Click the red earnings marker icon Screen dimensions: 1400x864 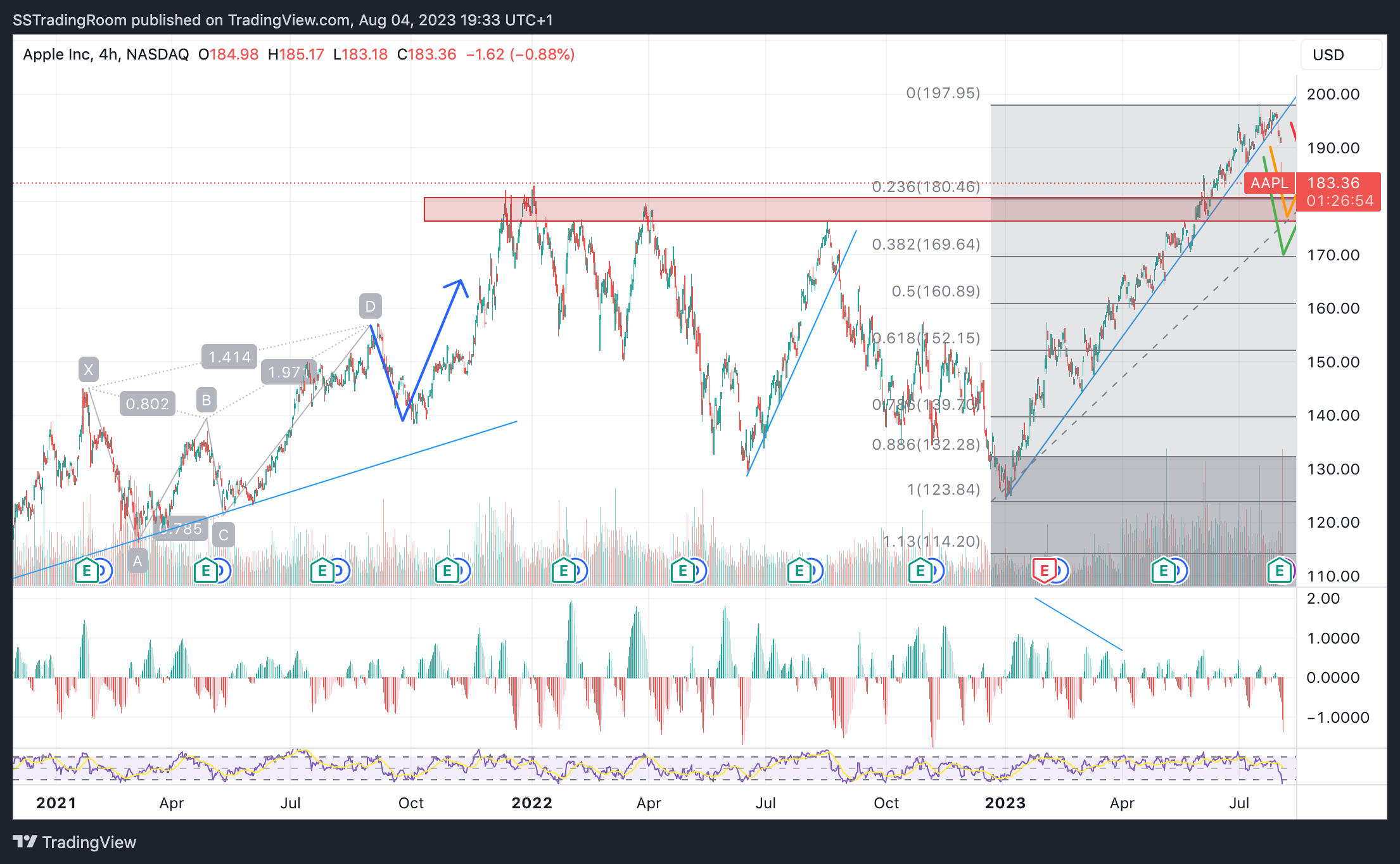click(x=1044, y=571)
